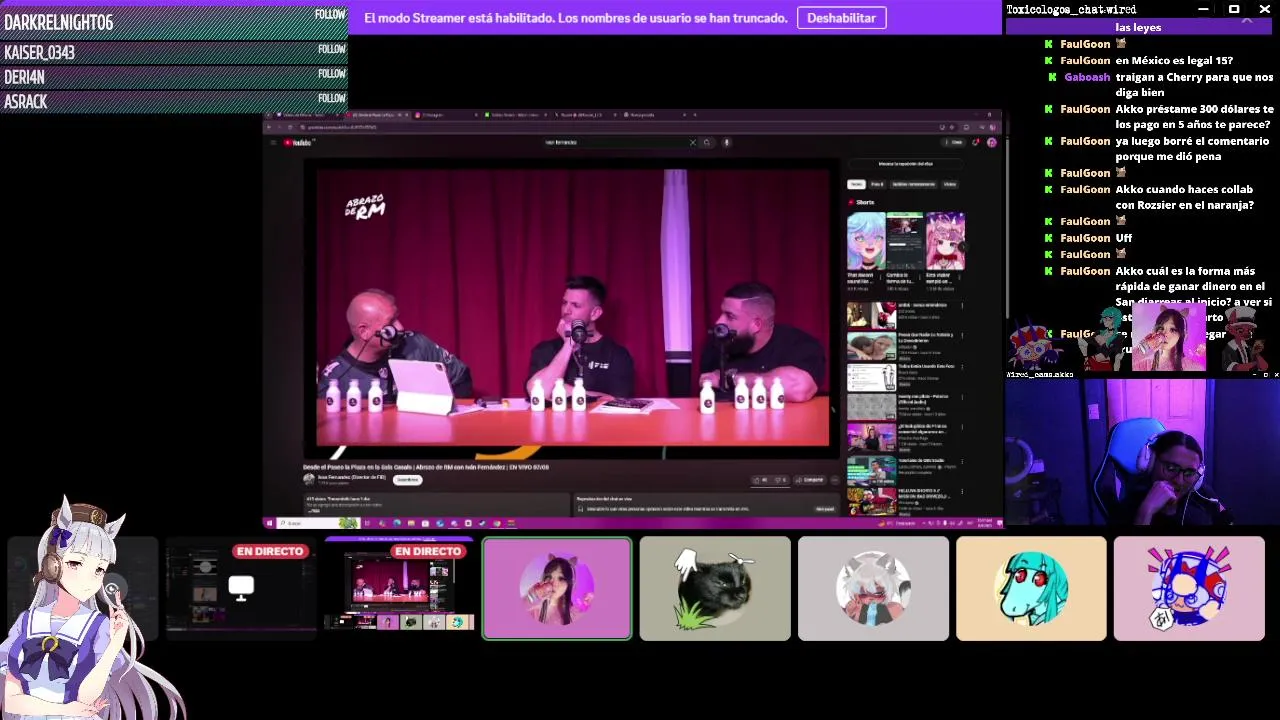
Task: Open a new browser tab with plus
Action: (695, 115)
